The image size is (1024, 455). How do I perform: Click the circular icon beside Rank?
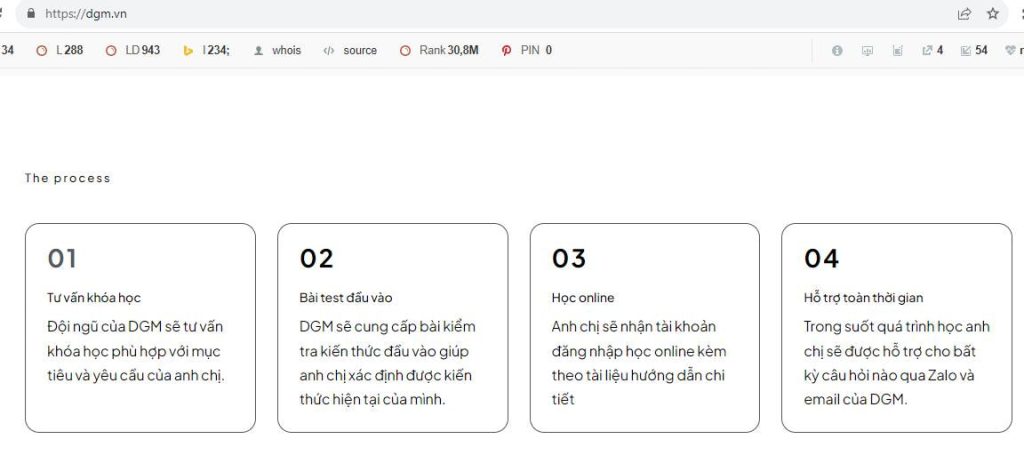coord(406,50)
